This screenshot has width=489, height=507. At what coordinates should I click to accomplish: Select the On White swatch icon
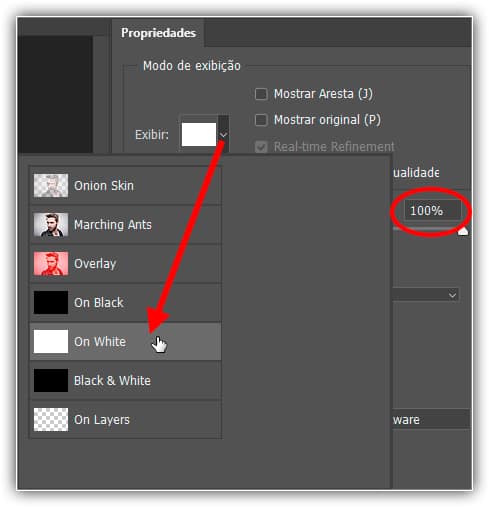51,341
